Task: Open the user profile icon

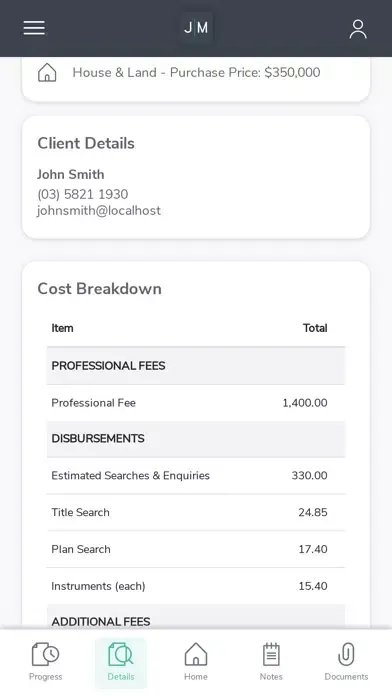Action: (x=358, y=29)
